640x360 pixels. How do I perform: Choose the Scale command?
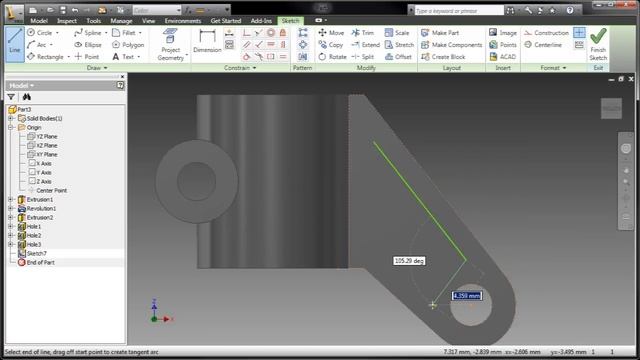pos(397,32)
